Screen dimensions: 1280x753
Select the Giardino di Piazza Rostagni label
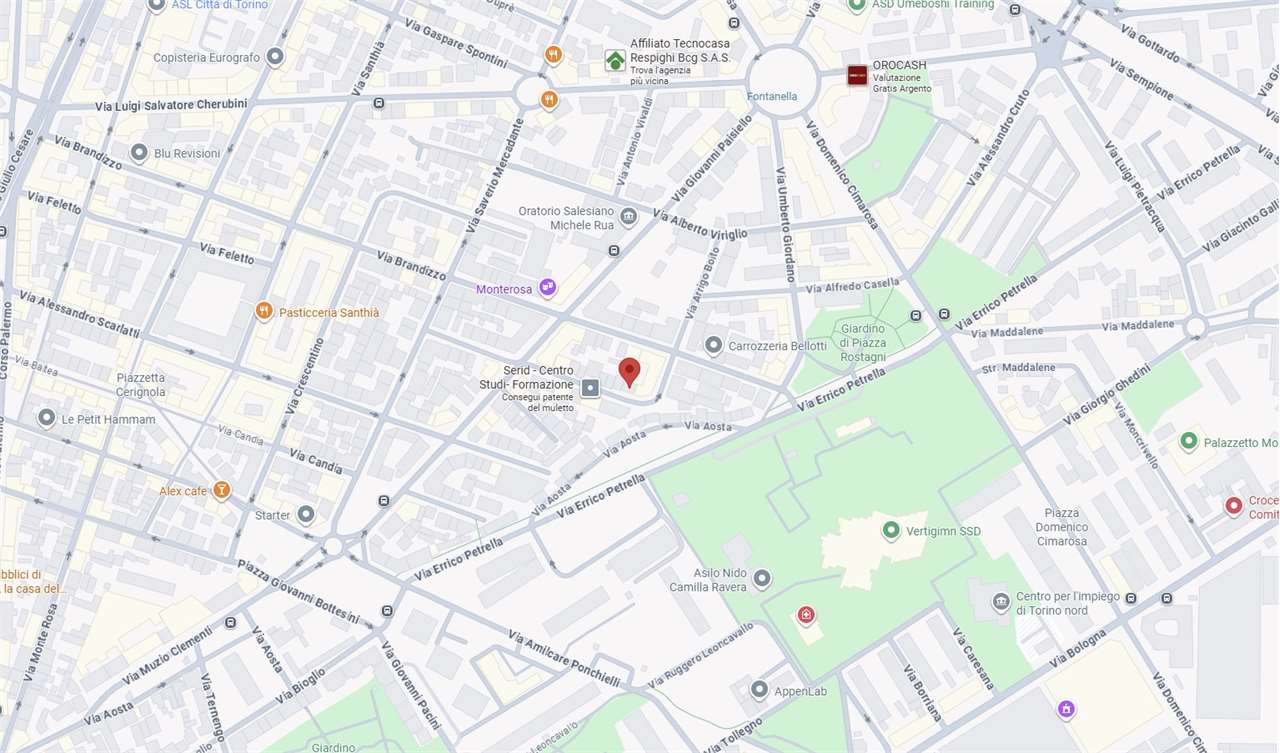click(863, 342)
